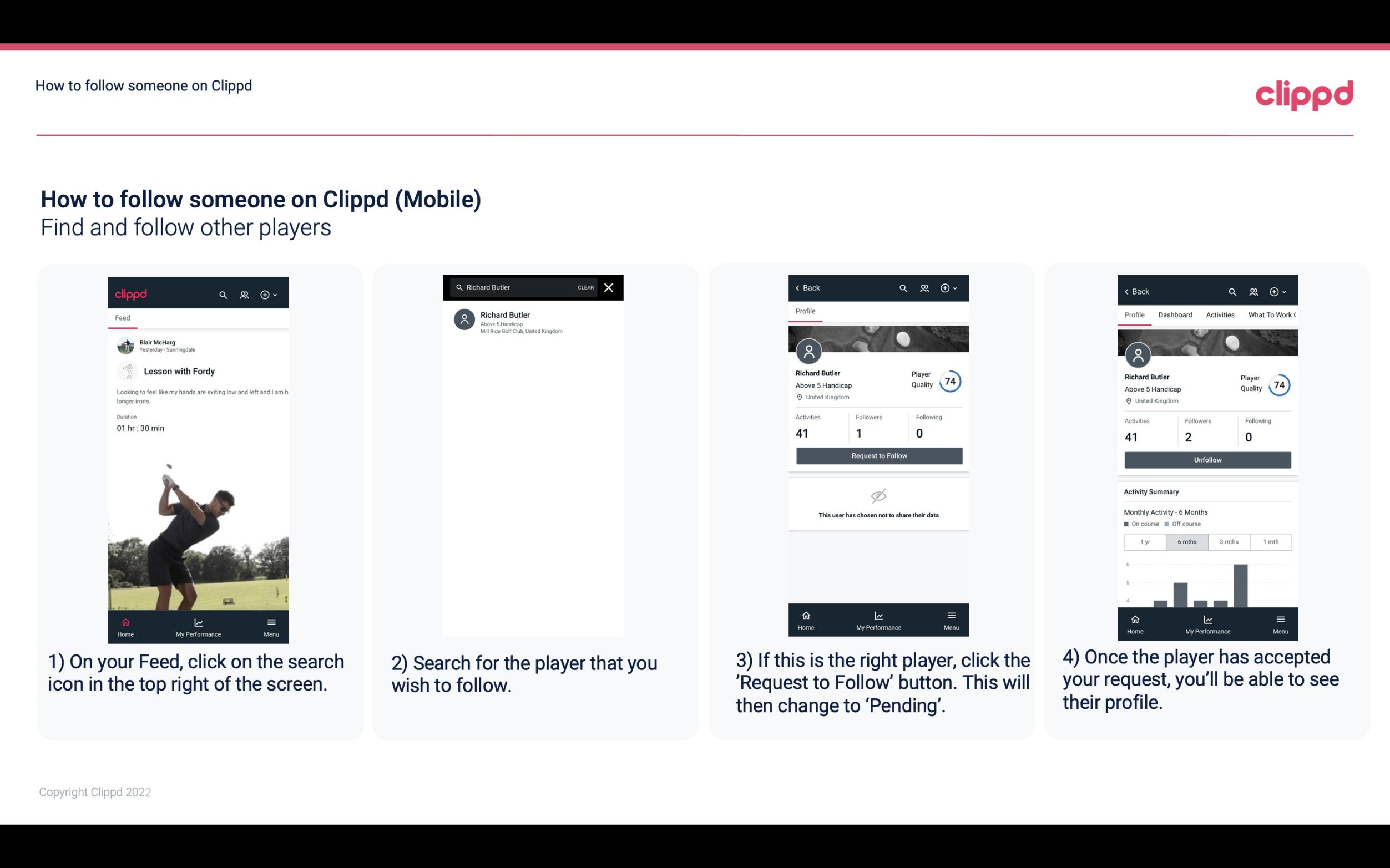Click the 'Unfollow' button on Richard Butler's profile
Screen dimensions: 1390x868
tap(1207, 459)
